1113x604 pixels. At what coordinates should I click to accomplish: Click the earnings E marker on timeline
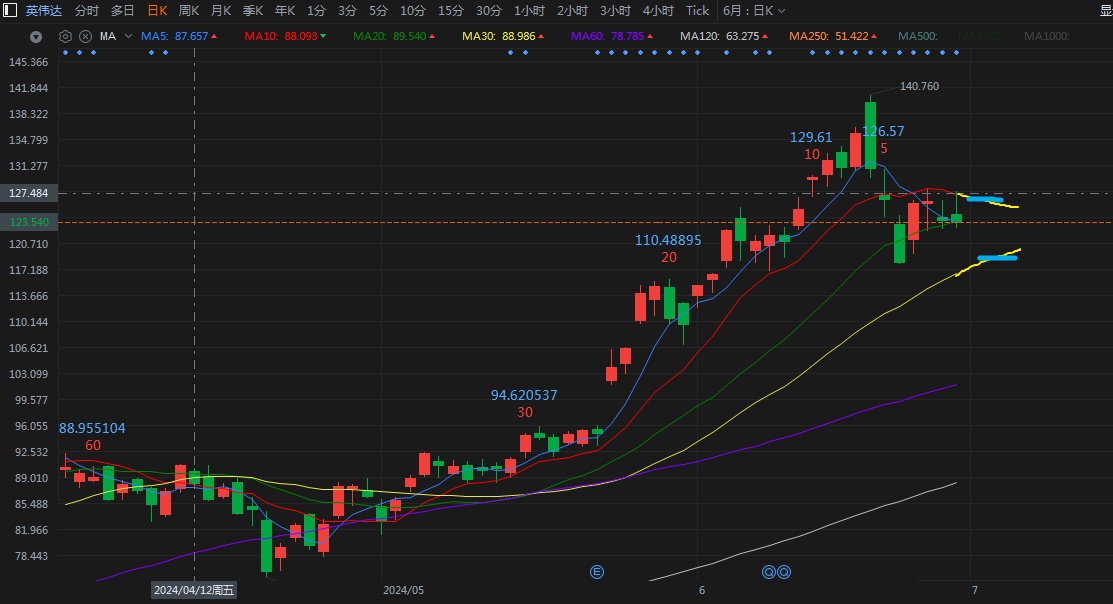(597, 572)
